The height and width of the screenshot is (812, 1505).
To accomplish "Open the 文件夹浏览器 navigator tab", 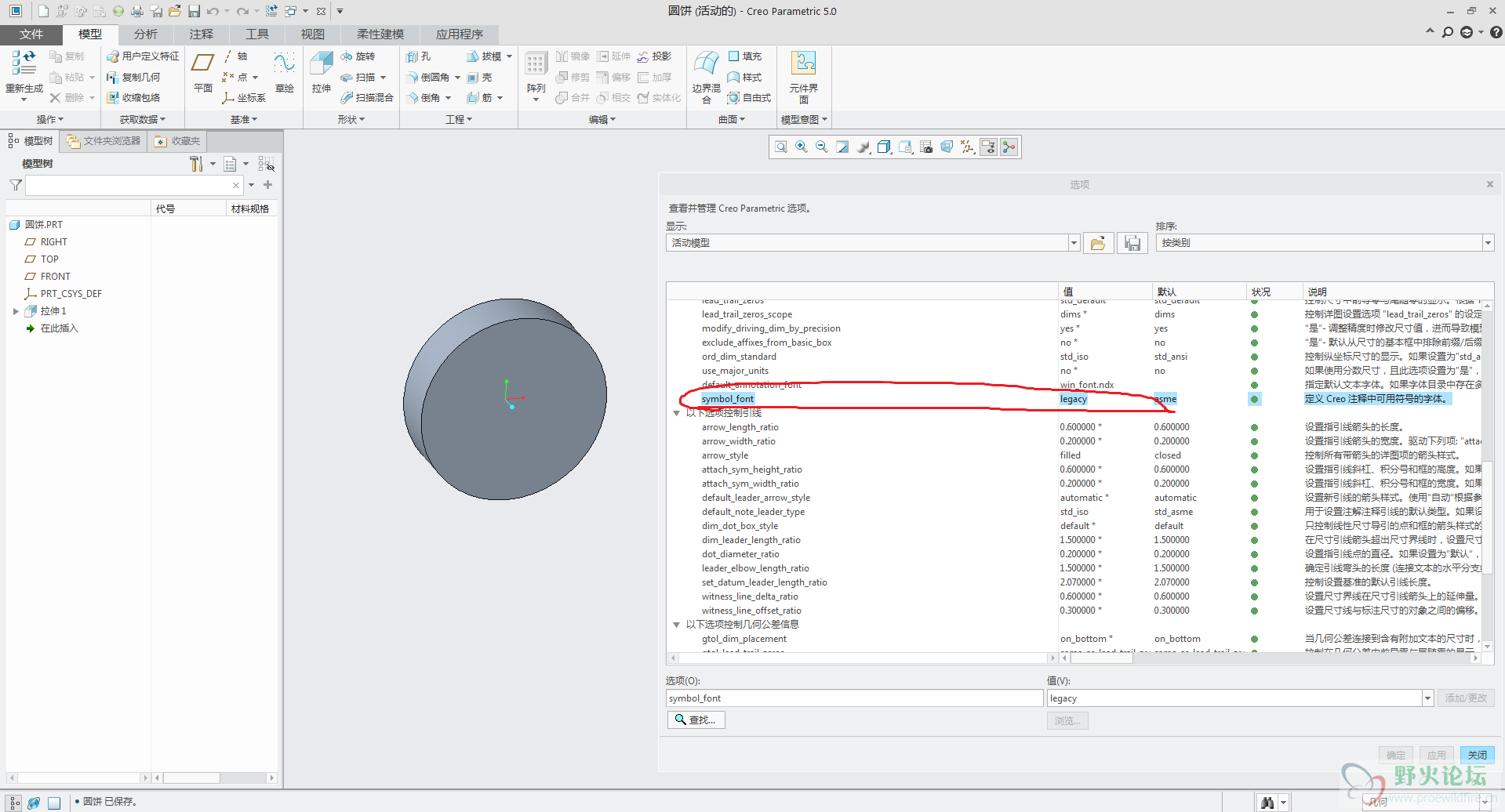I will 104,141.
